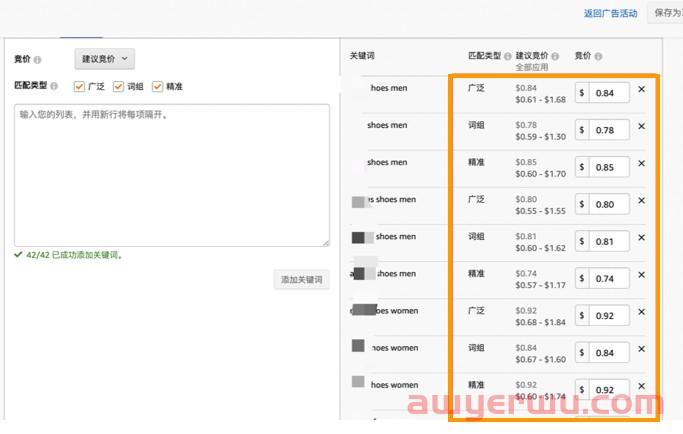683x434 pixels.
Task: Click the suggested bid range $0.61 - $1.68
Action: [541, 100]
